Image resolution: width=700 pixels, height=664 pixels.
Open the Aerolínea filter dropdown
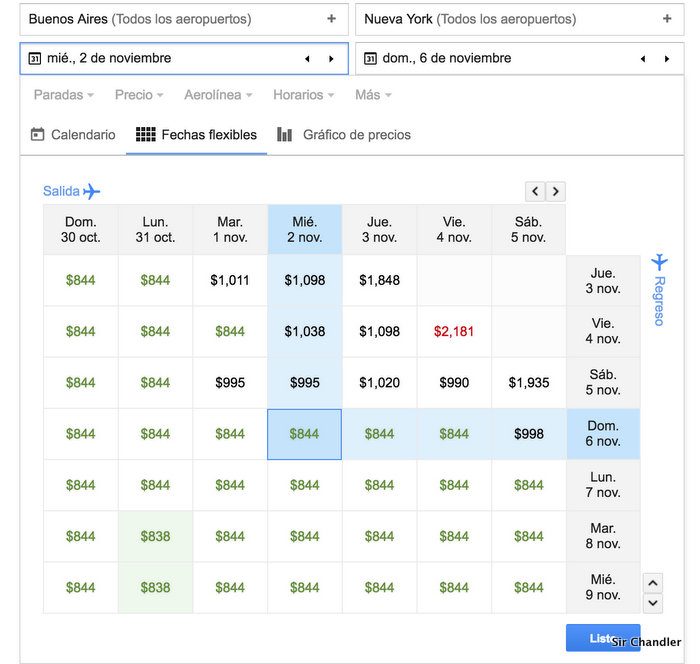[218, 95]
